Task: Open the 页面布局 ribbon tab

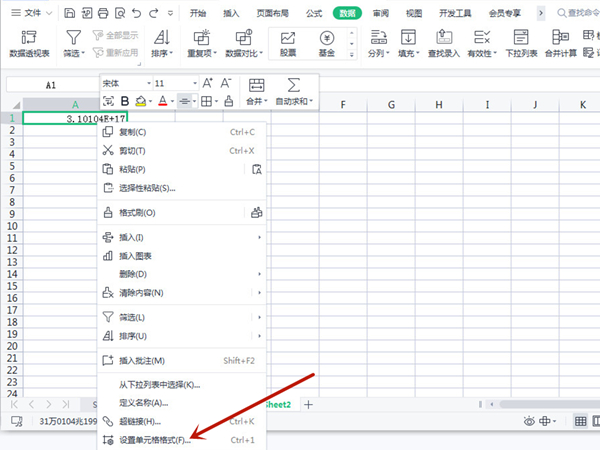Action: [x=272, y=13]
